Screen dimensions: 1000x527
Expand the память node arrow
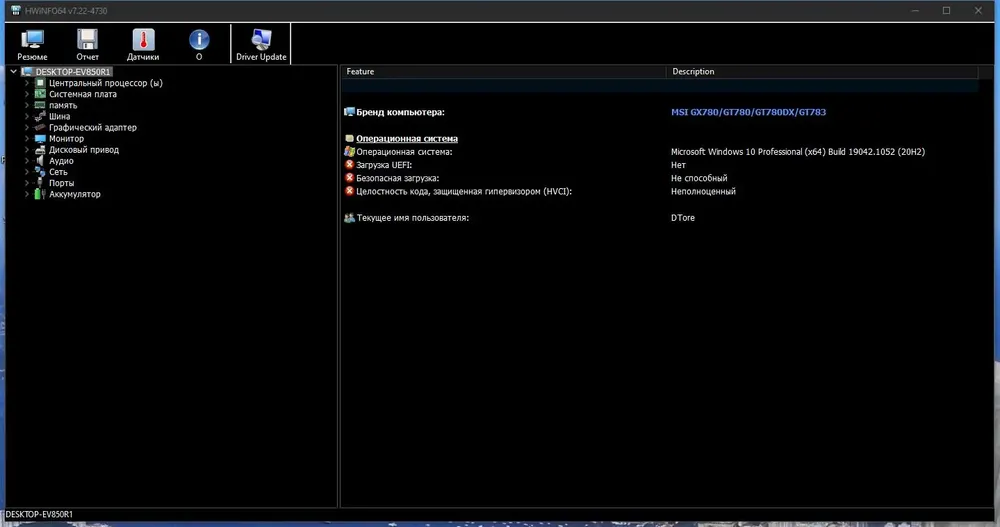coord(26,105)
